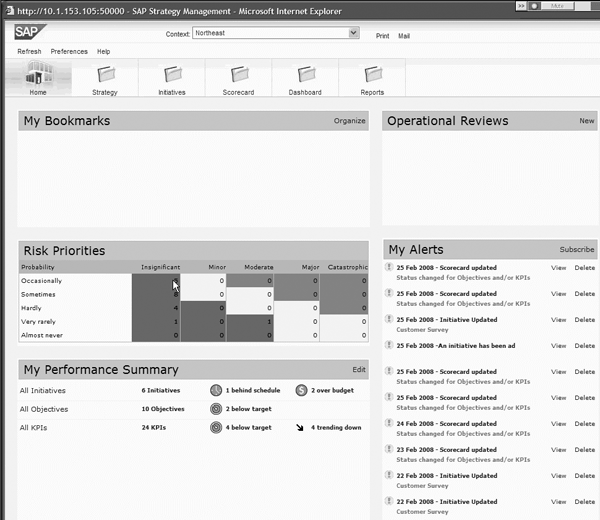Expand the Context dropdown showing Northeast
This screenshot has height=520, width=600.
click(x=353, y=33)
